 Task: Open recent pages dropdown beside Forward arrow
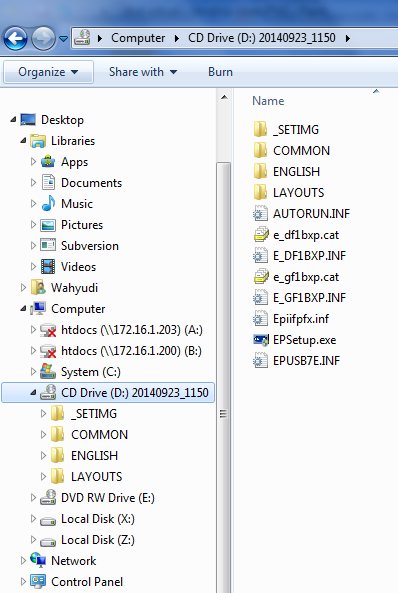[64, 39]
